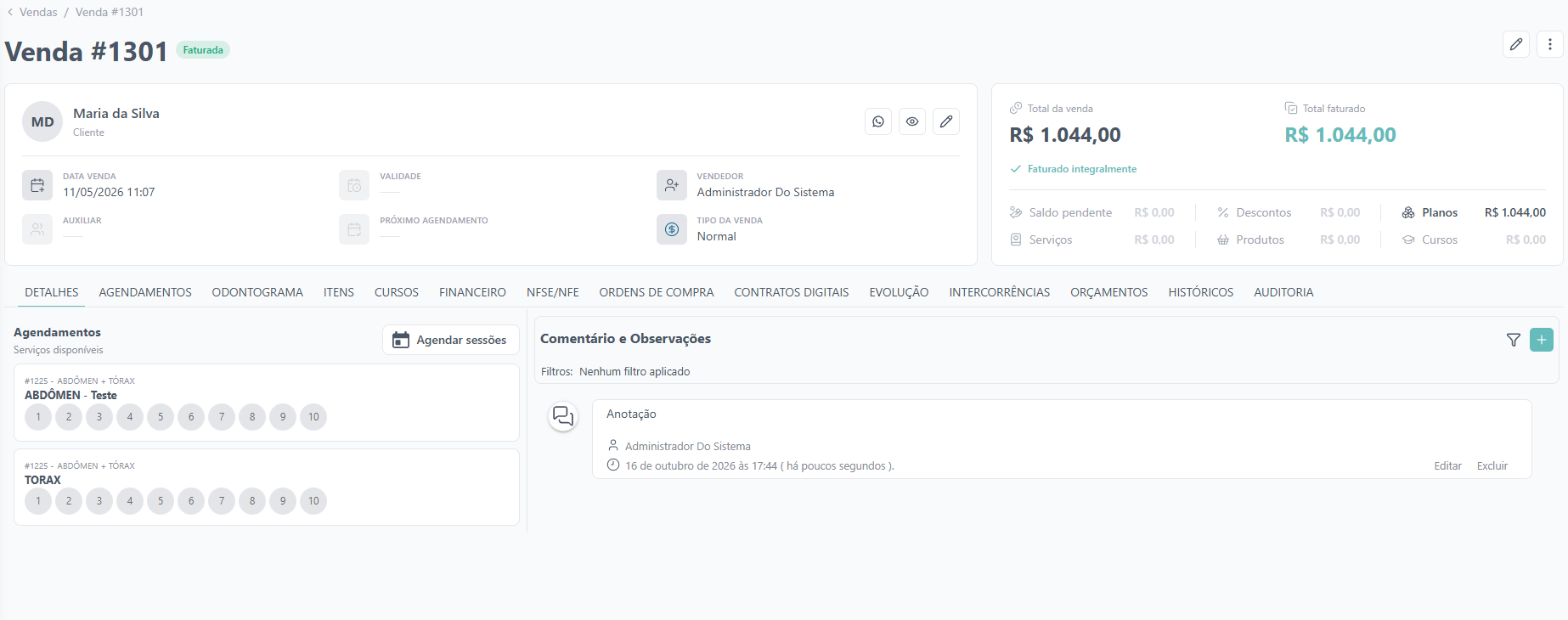Open the three-dot more options menu

1550,44
